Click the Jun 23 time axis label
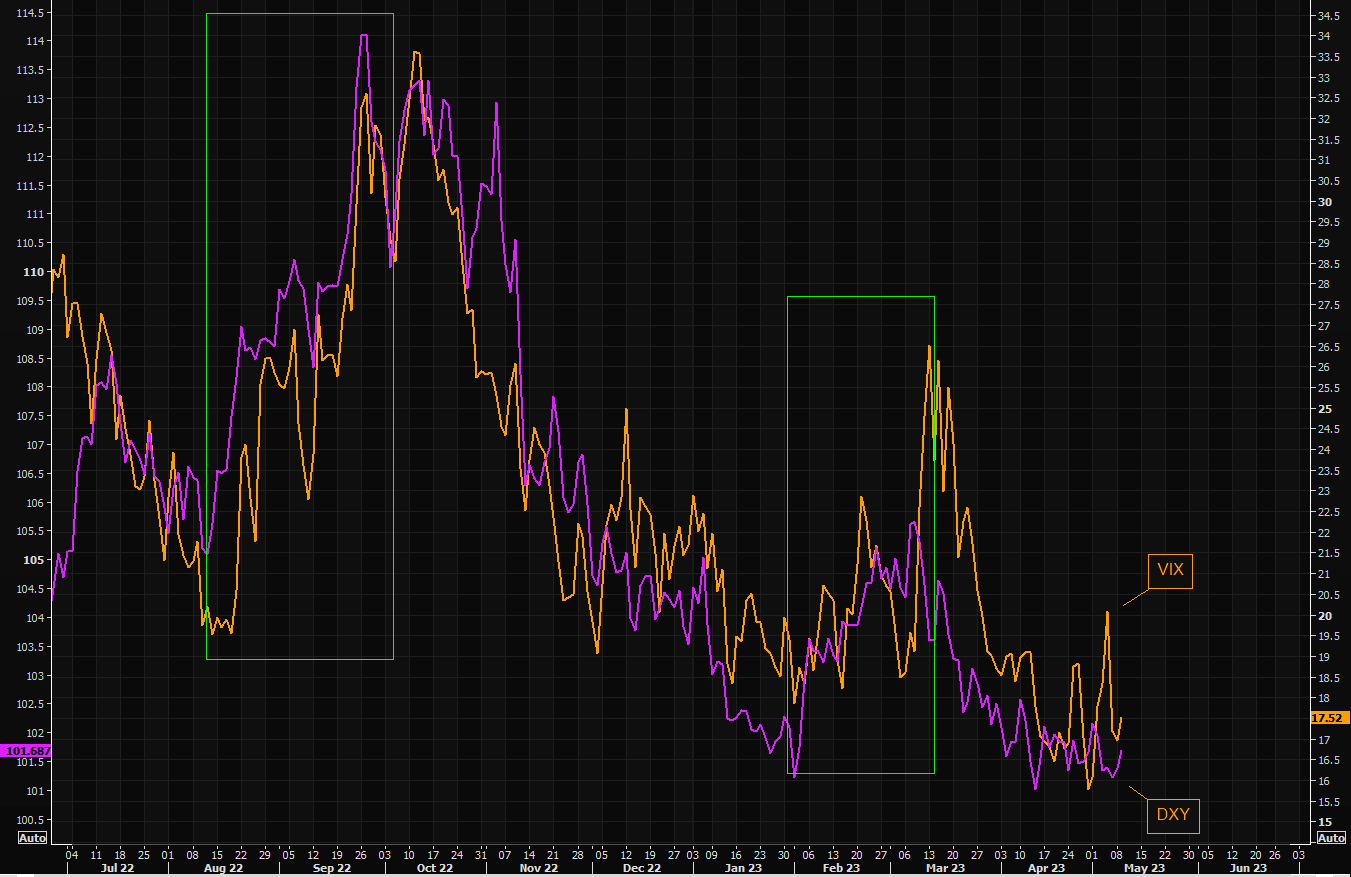This screenshot has height=877, width=1351. 1249,868
